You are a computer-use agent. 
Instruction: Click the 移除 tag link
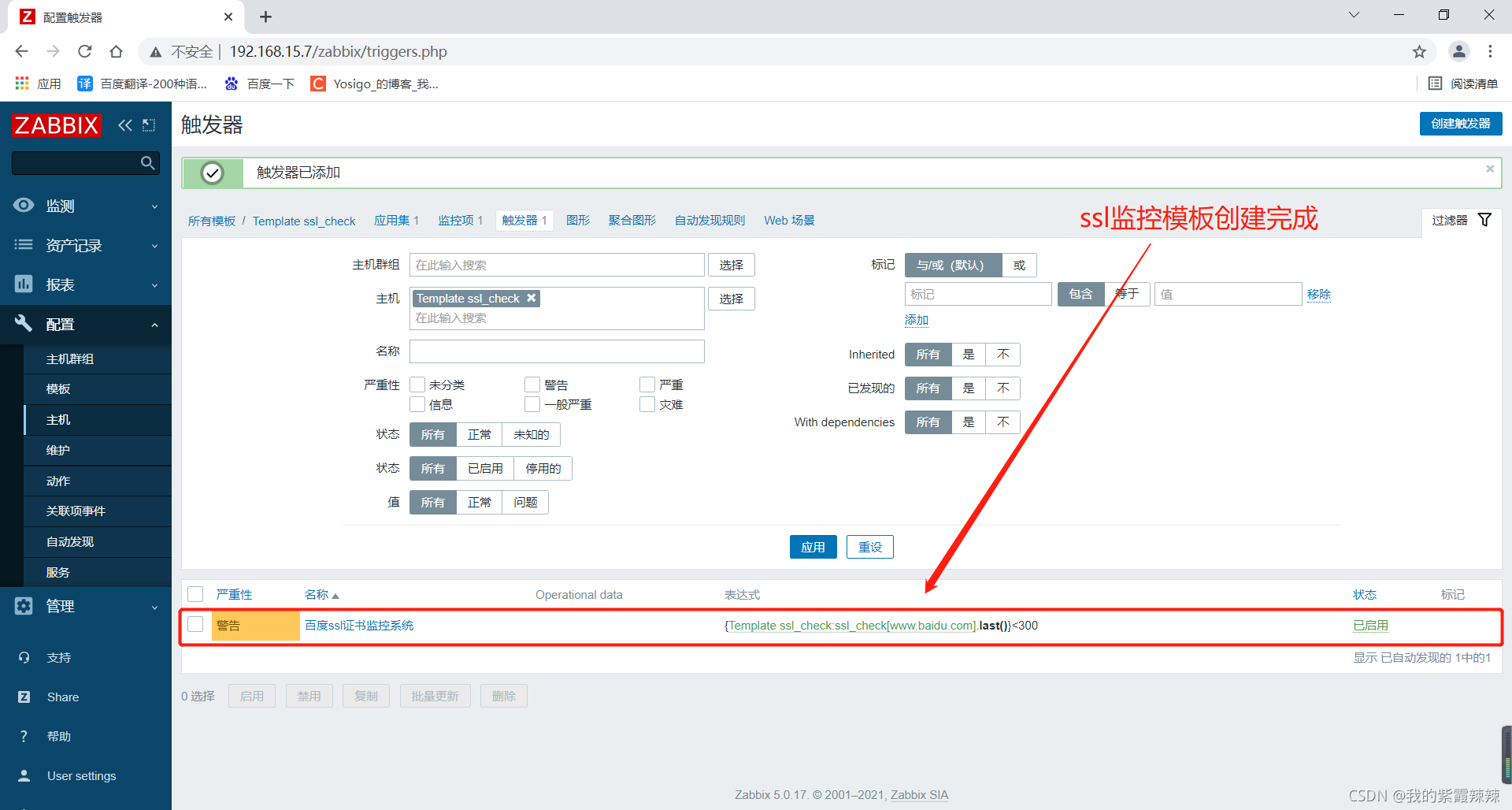[1319, 294]
